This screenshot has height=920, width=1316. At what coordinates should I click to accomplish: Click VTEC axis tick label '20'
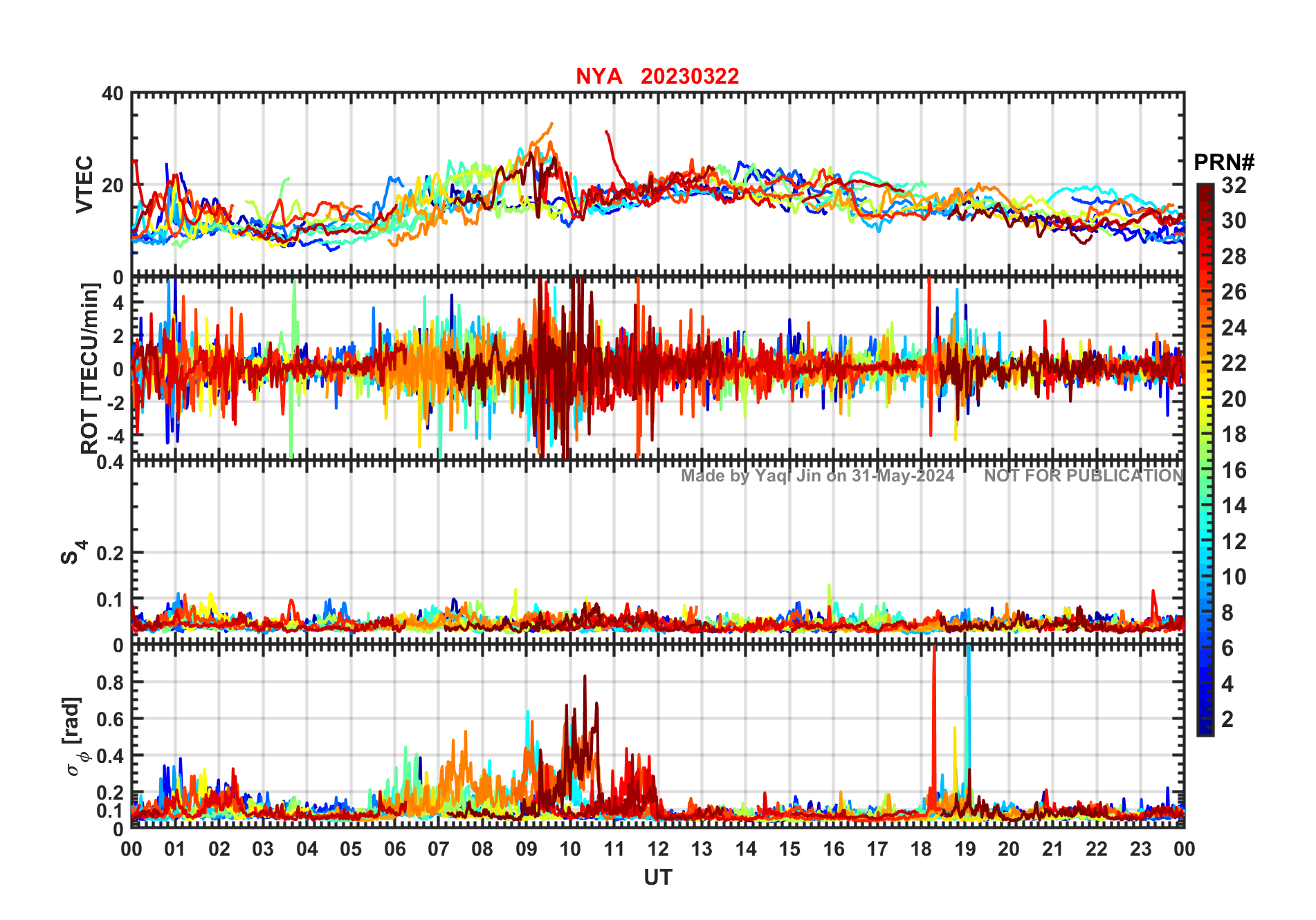coord(113,185)
